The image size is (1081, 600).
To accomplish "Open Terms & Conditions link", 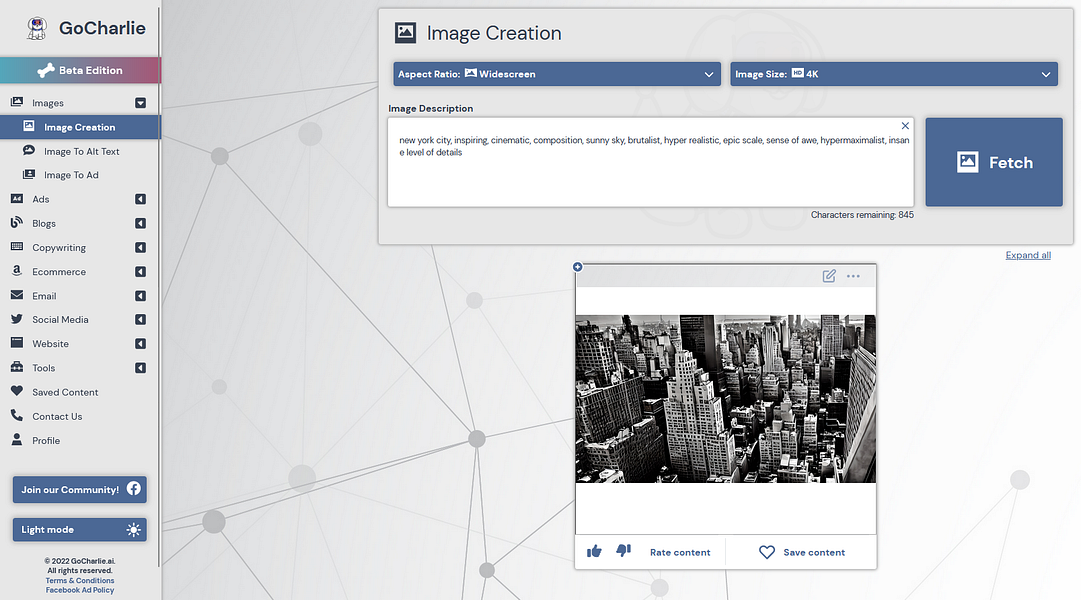I will (80, 581).
